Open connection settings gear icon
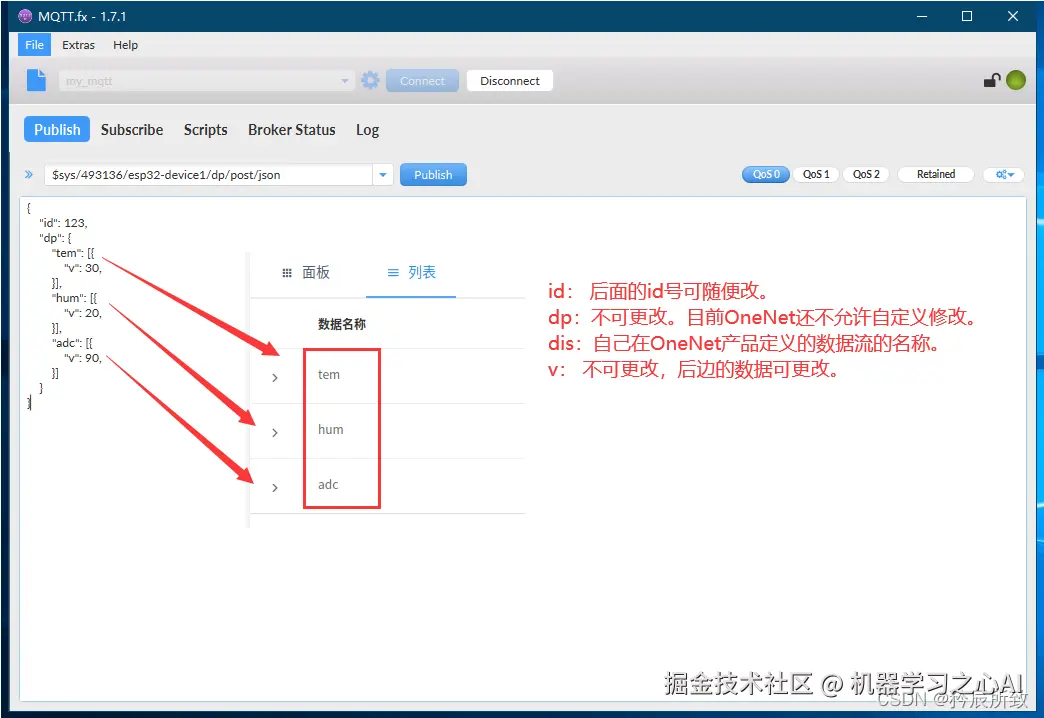Image resolution: width=1044 pixels, height=718 pixels. pos(370,81)
